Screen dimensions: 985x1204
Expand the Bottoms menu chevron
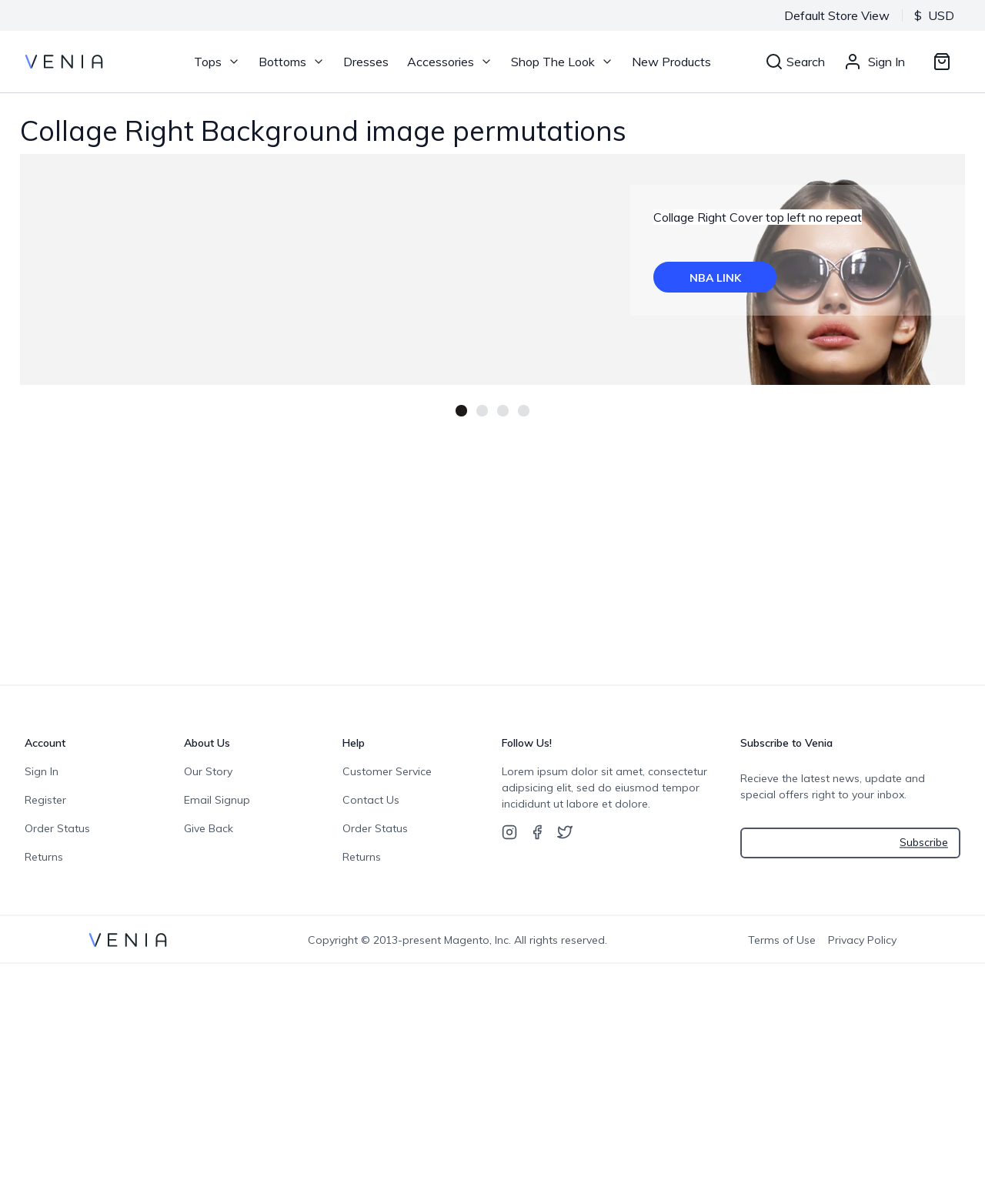click(319, 62)
